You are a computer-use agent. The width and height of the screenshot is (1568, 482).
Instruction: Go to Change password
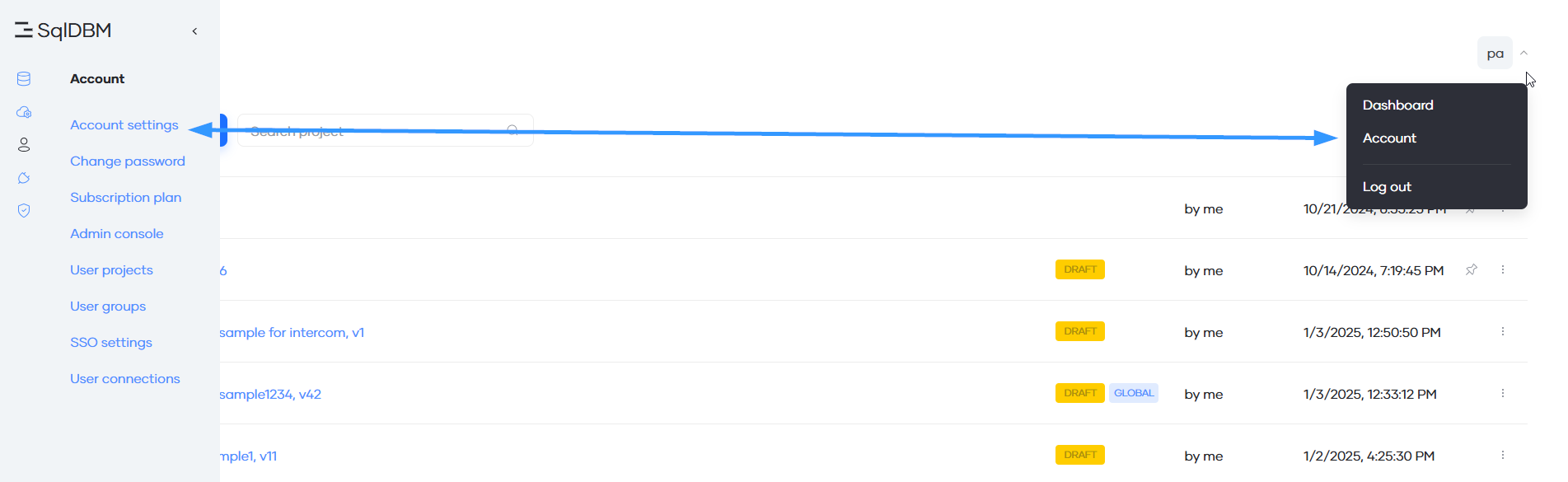click(128, 161)
